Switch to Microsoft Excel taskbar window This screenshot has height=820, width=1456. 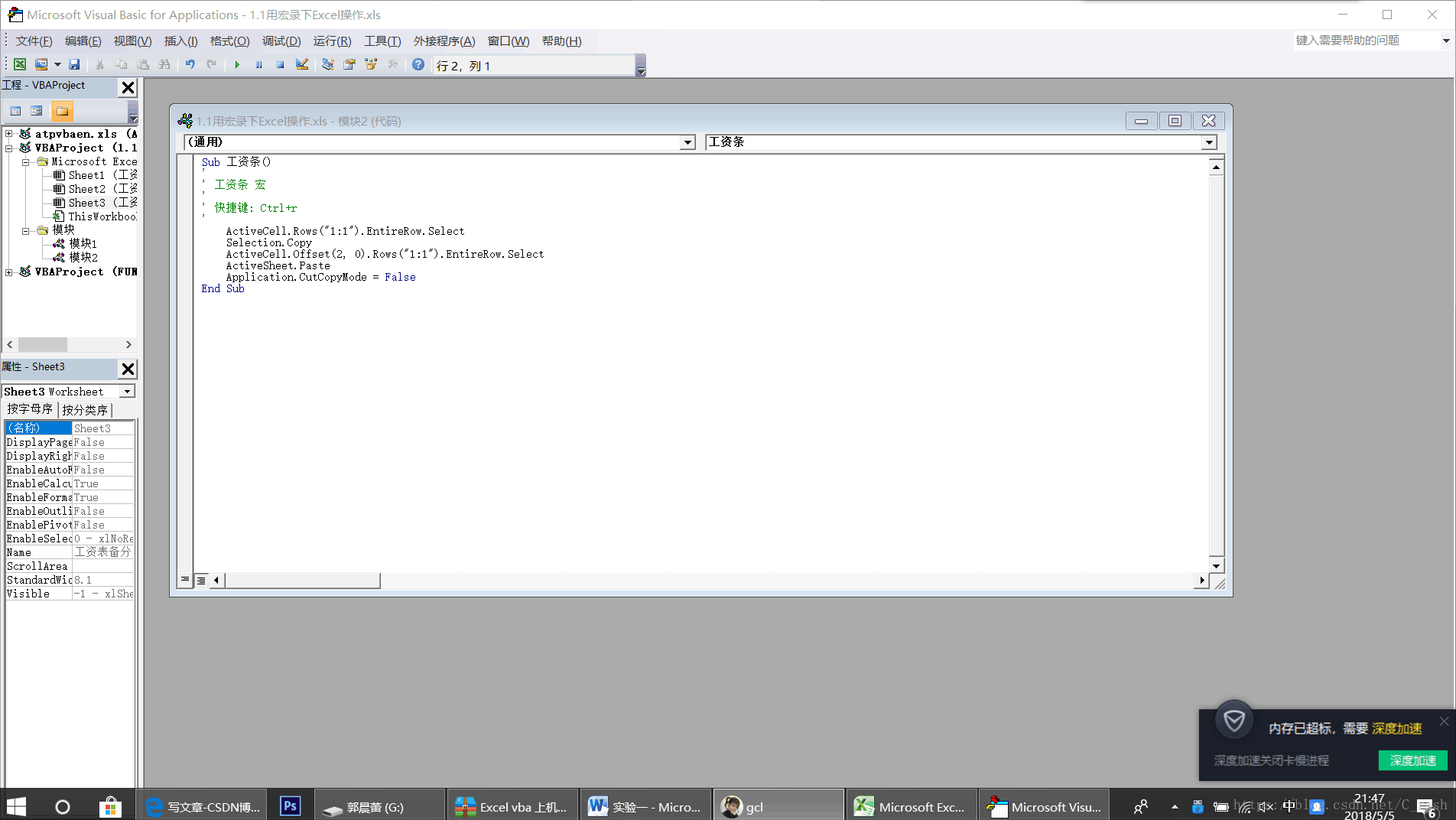[x=910, y=806]
